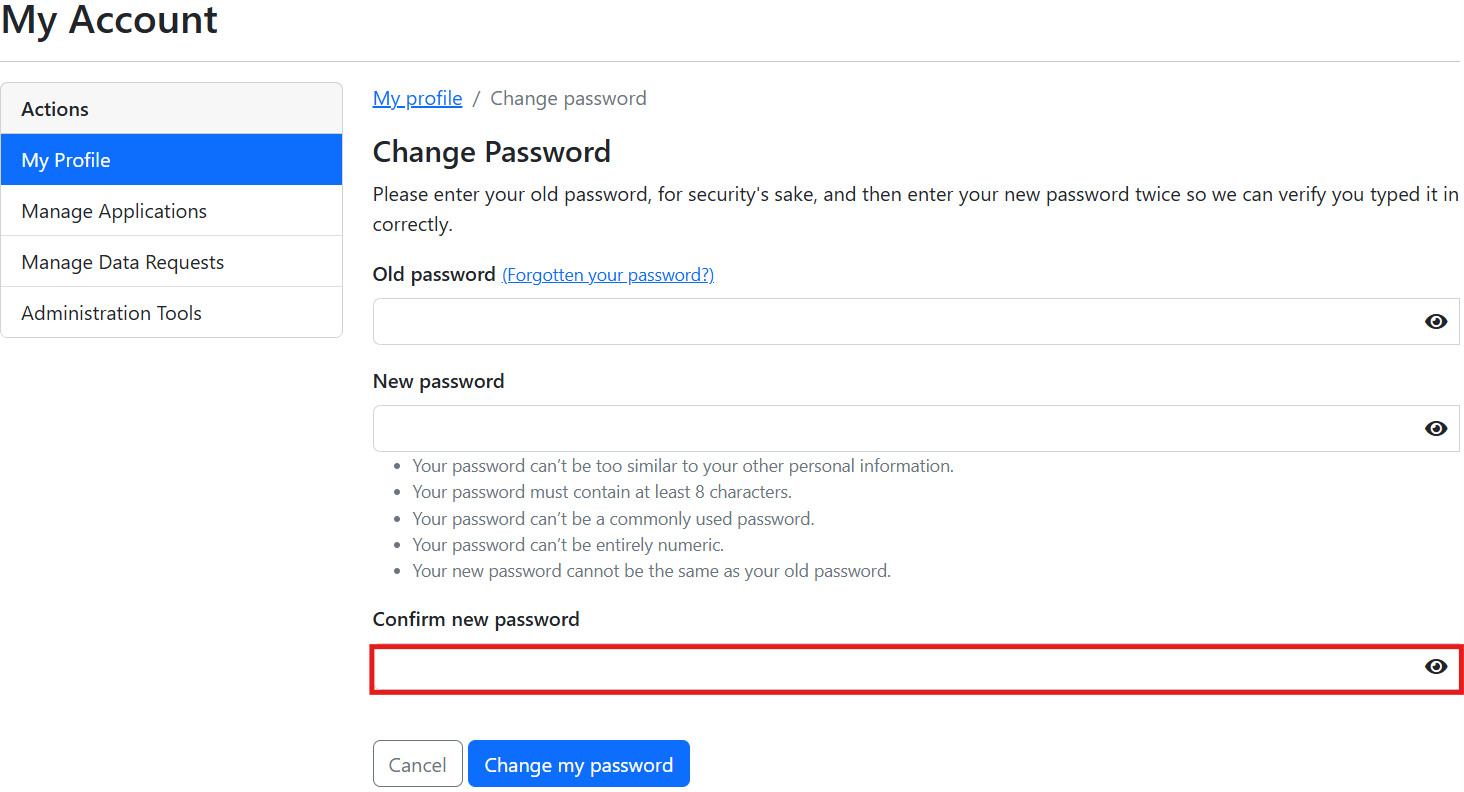Submit with Change my password button
The image size is (1464, 792).
click(x=578, y=764)
